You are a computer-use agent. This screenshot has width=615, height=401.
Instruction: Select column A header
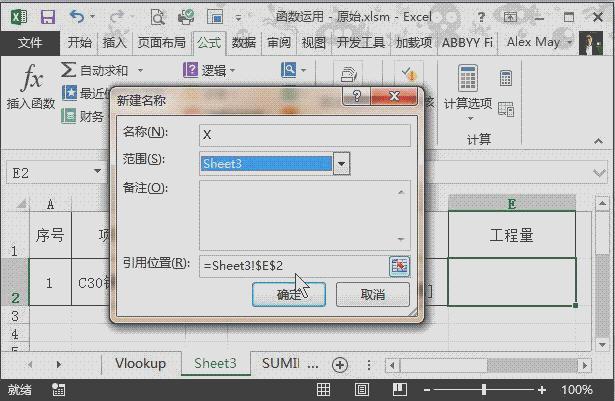pos(50,204)
